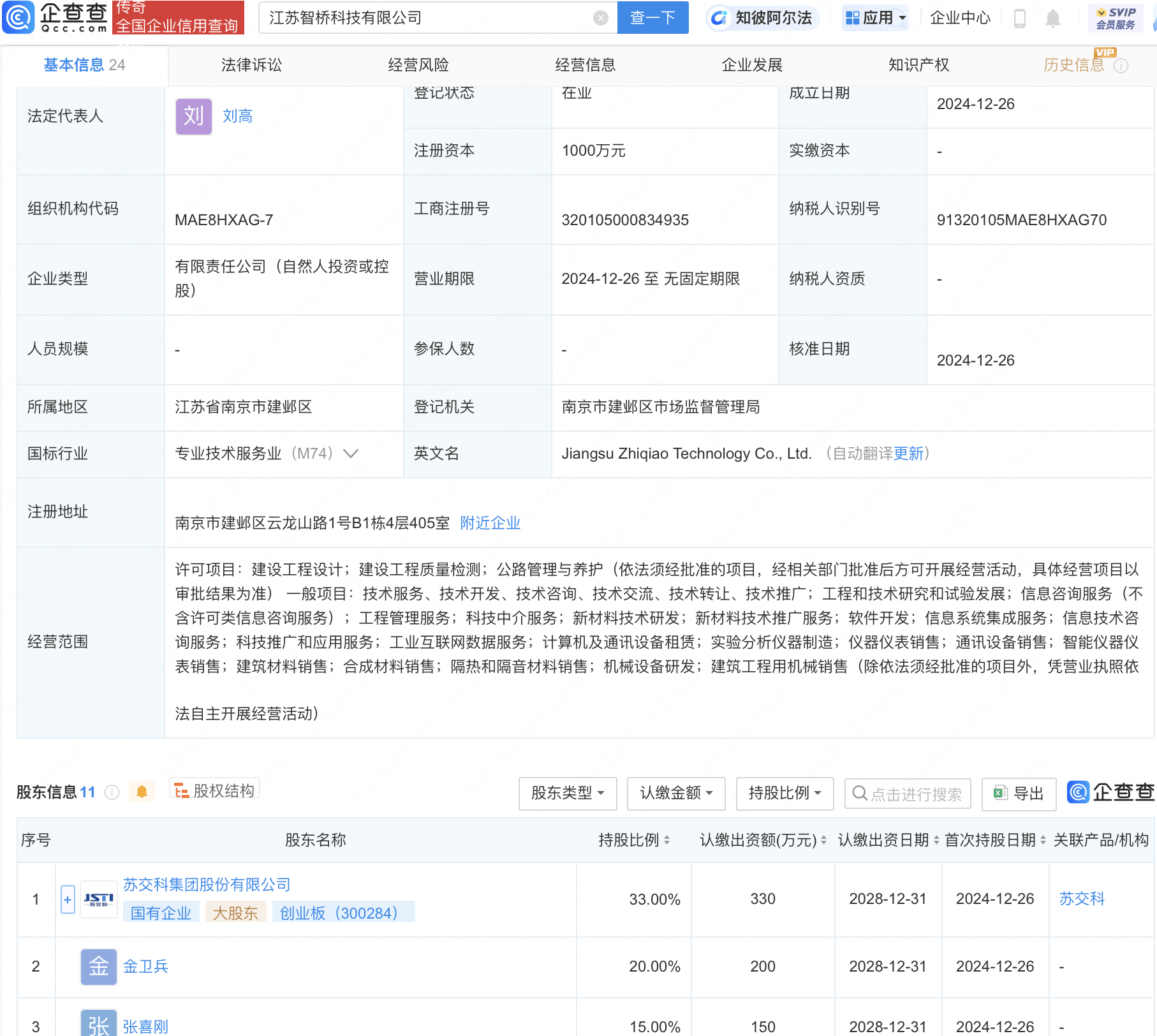Select registration number 320105000834935

(625, 220)
